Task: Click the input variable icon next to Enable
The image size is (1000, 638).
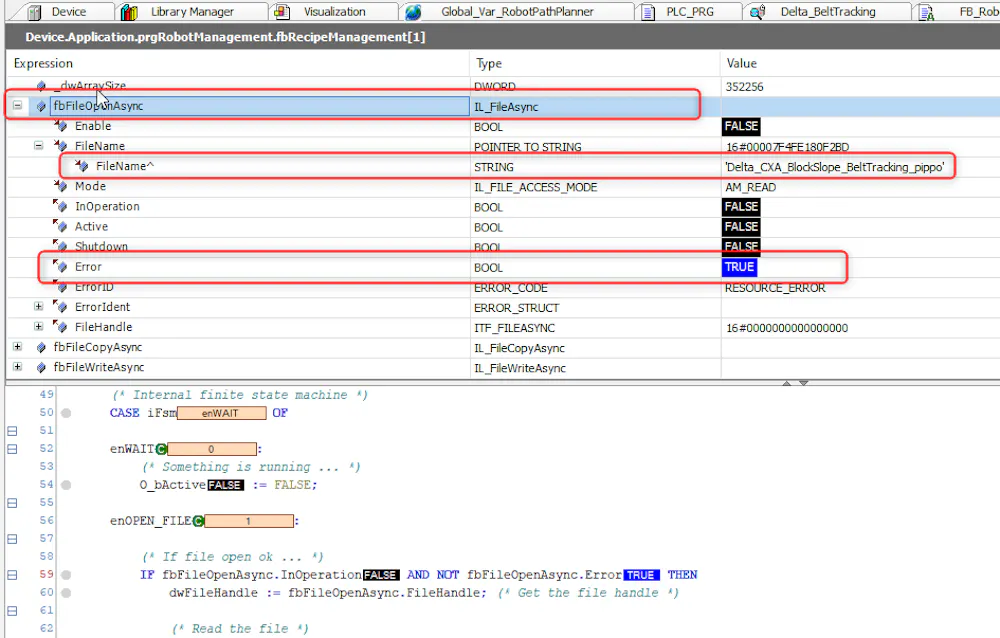Action: [x=61, y=126]
